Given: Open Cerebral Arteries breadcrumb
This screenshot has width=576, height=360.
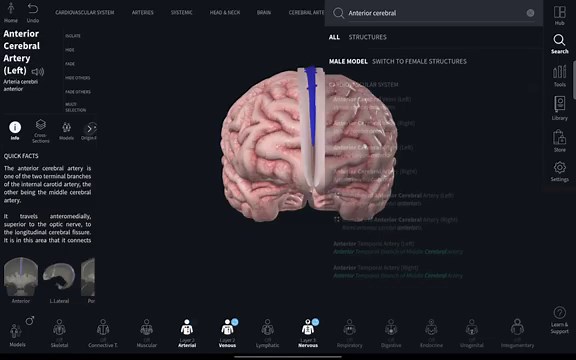Looking at the screenshot, I should [x=306, y=12].
